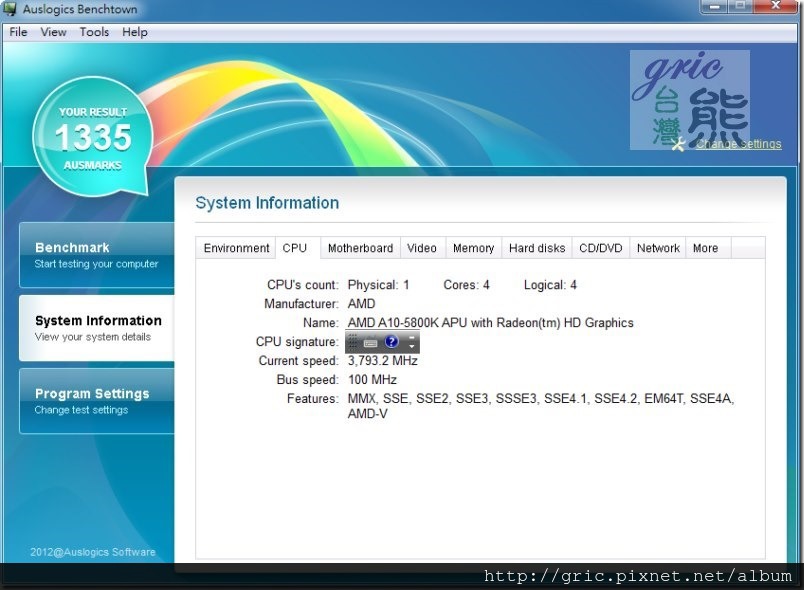Switch to the Motherboard tab
Screen dimensions: 804x590
[x=360, y=248]
